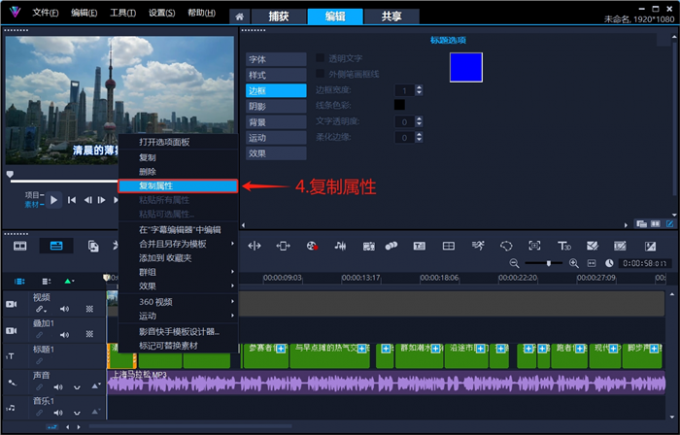Screen dimensions: 680x435
Task: Expand the context menu 运动 submenu
Action: pos(232,316)
